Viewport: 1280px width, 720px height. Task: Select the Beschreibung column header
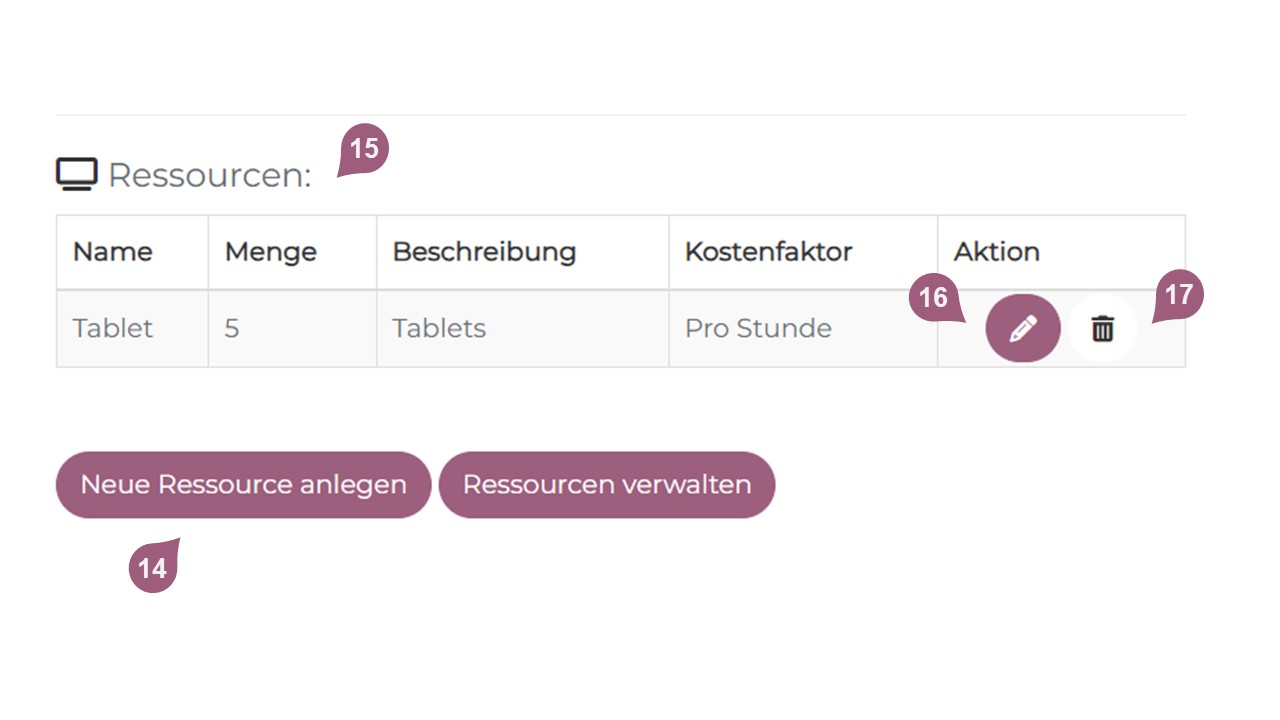pyautogui.click(x=484, y=252)
